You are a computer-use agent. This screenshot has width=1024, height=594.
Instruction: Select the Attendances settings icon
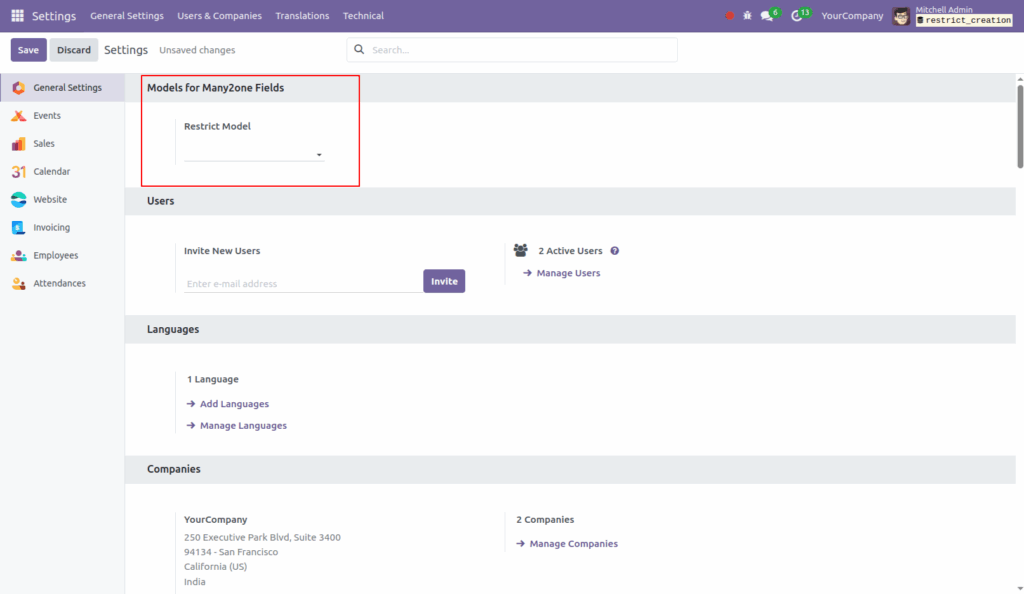click(18, 283)
